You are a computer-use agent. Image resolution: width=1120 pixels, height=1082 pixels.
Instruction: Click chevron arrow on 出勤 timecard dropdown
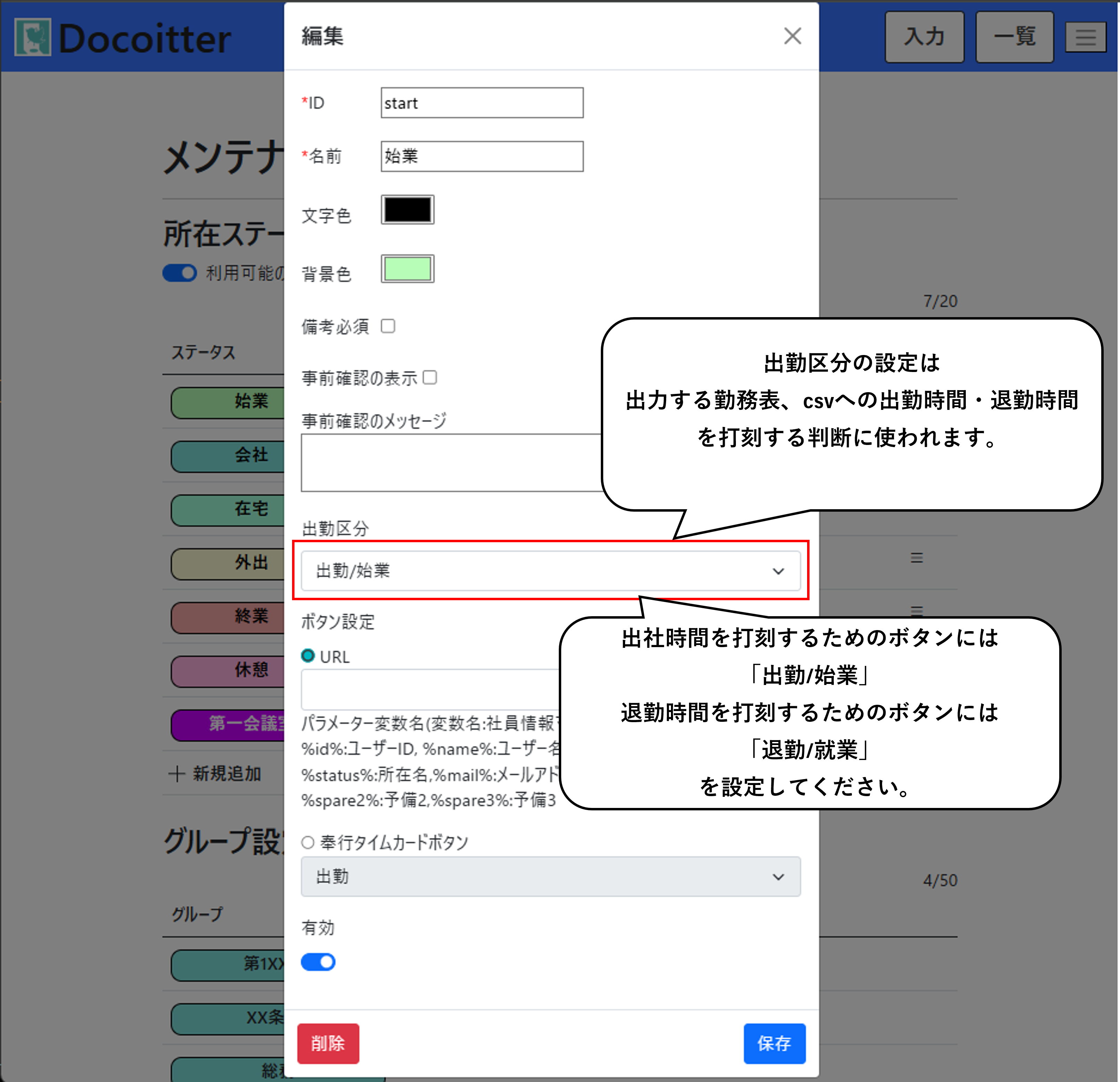(x=778, y=877)
